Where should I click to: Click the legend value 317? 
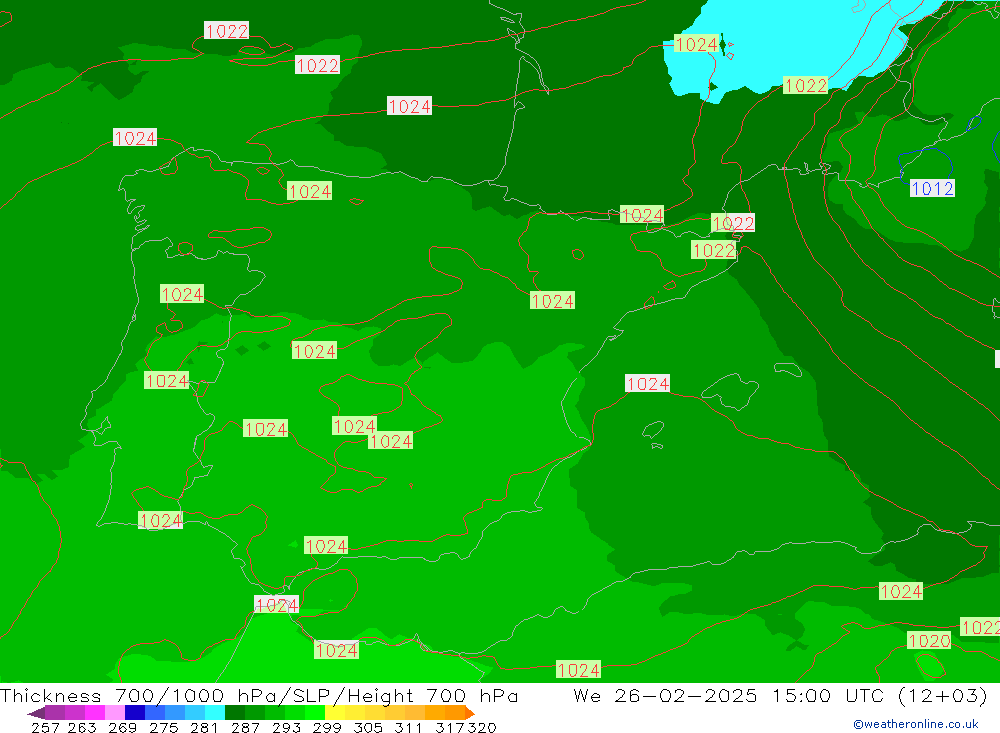point(450,727)
